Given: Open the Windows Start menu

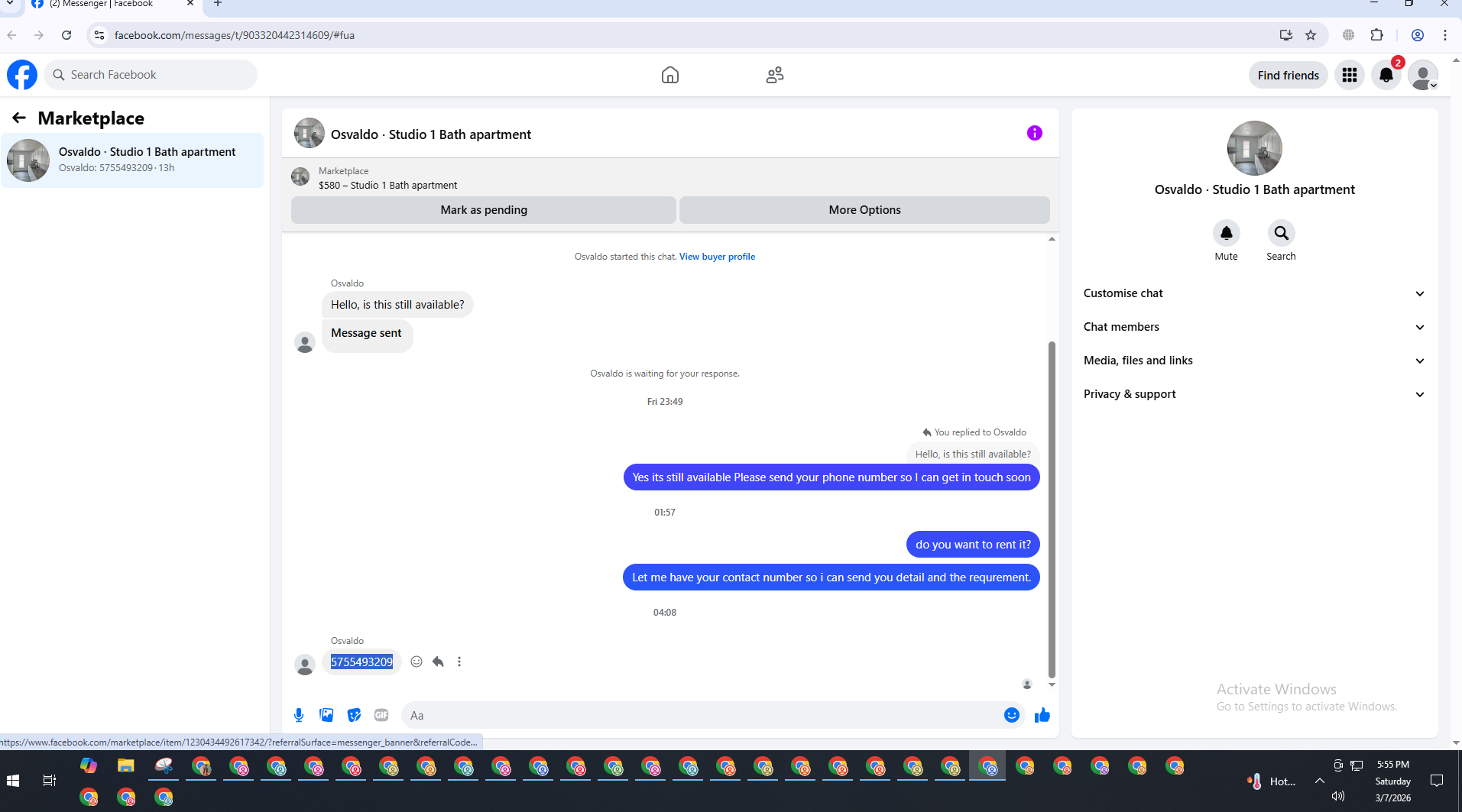Looking at the screenshot, I should coord(13,781).
